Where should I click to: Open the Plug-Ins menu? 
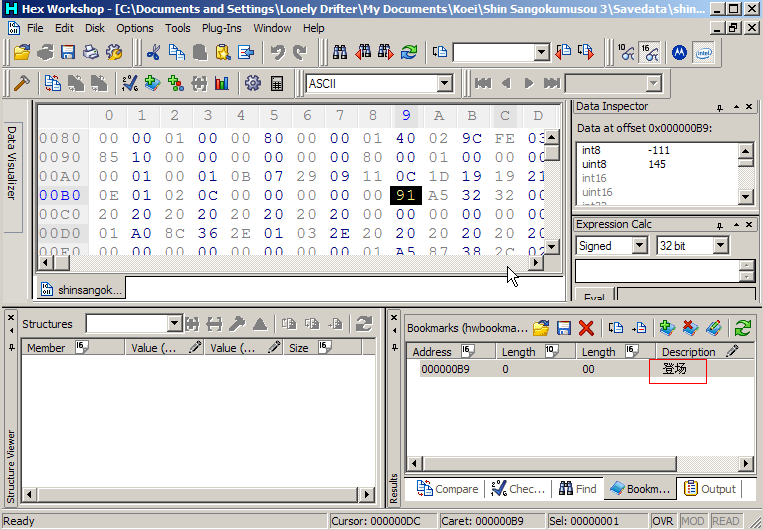coord(221,28)
